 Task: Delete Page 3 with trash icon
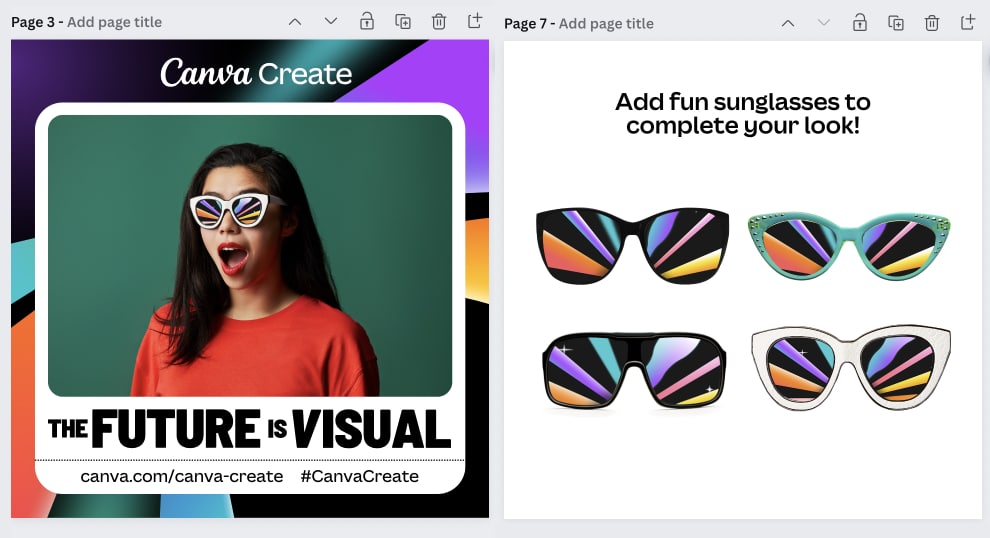tap(439, 21)
